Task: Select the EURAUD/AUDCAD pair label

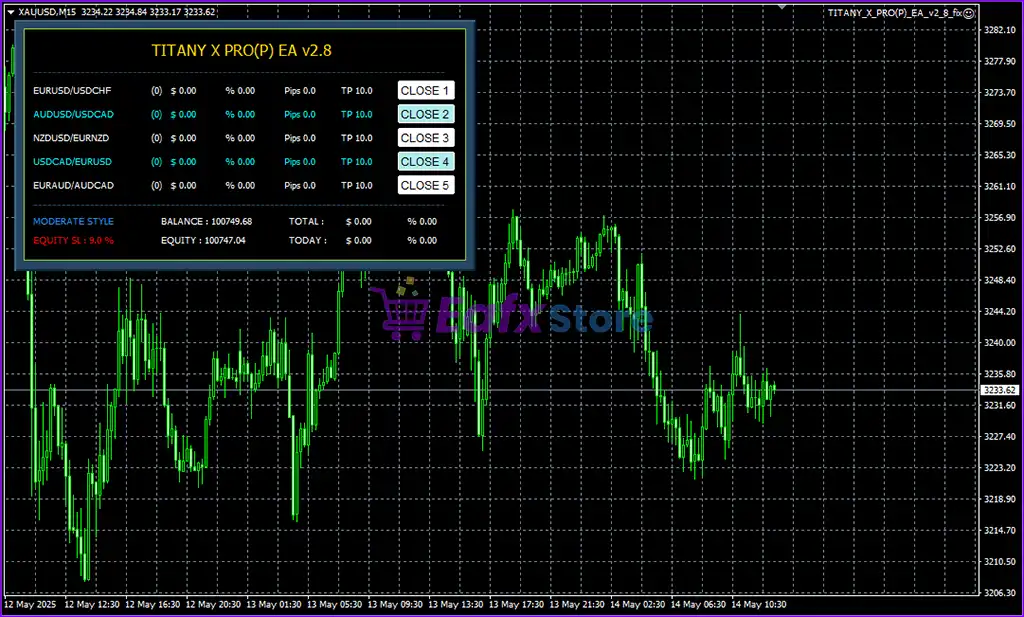Action: 73,185
